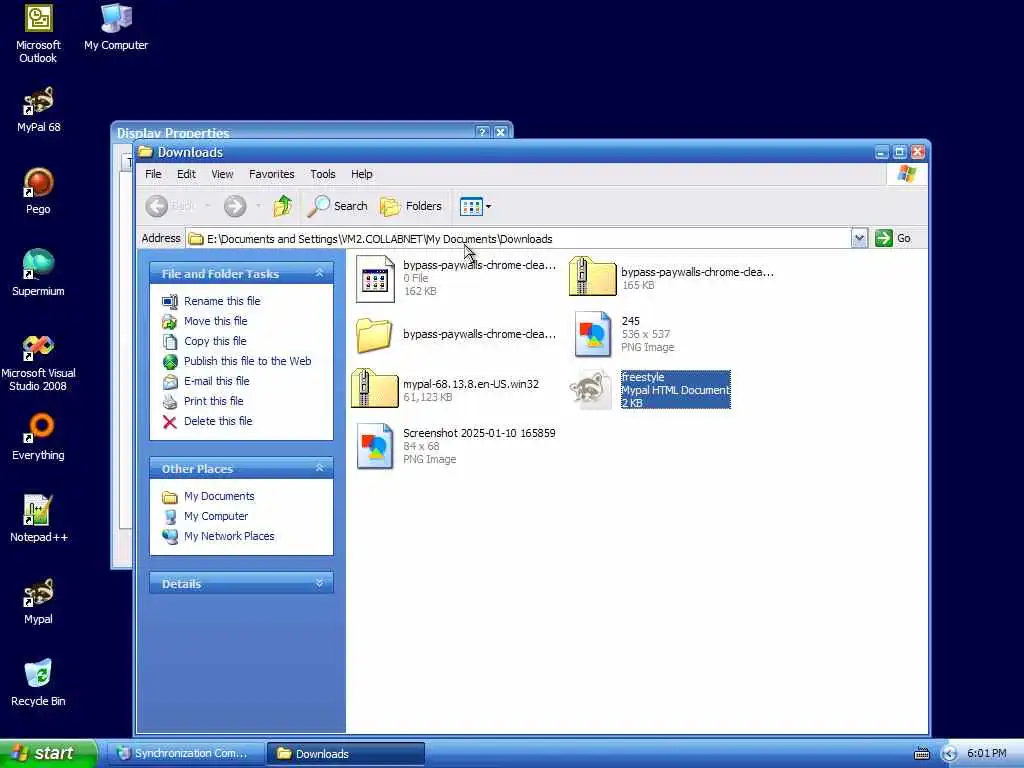Collapse File and Folder Tasks panel
The height and width of the screenshot is (768, 1024).
(319, 274)
